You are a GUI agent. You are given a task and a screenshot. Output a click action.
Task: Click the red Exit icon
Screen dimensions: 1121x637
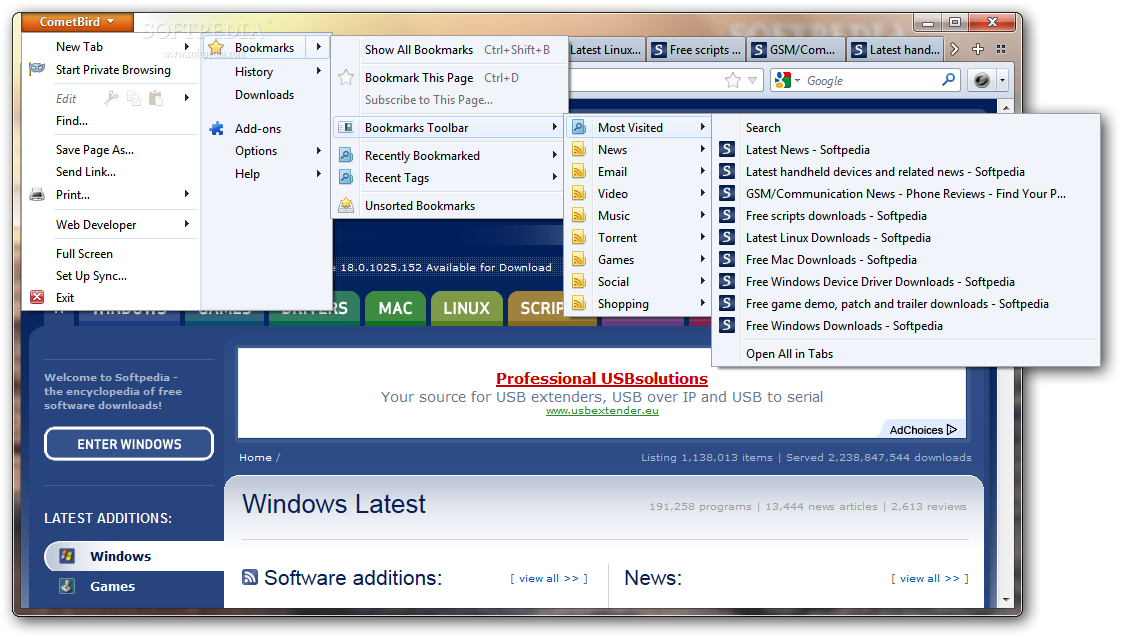click(x=37, y=297)
